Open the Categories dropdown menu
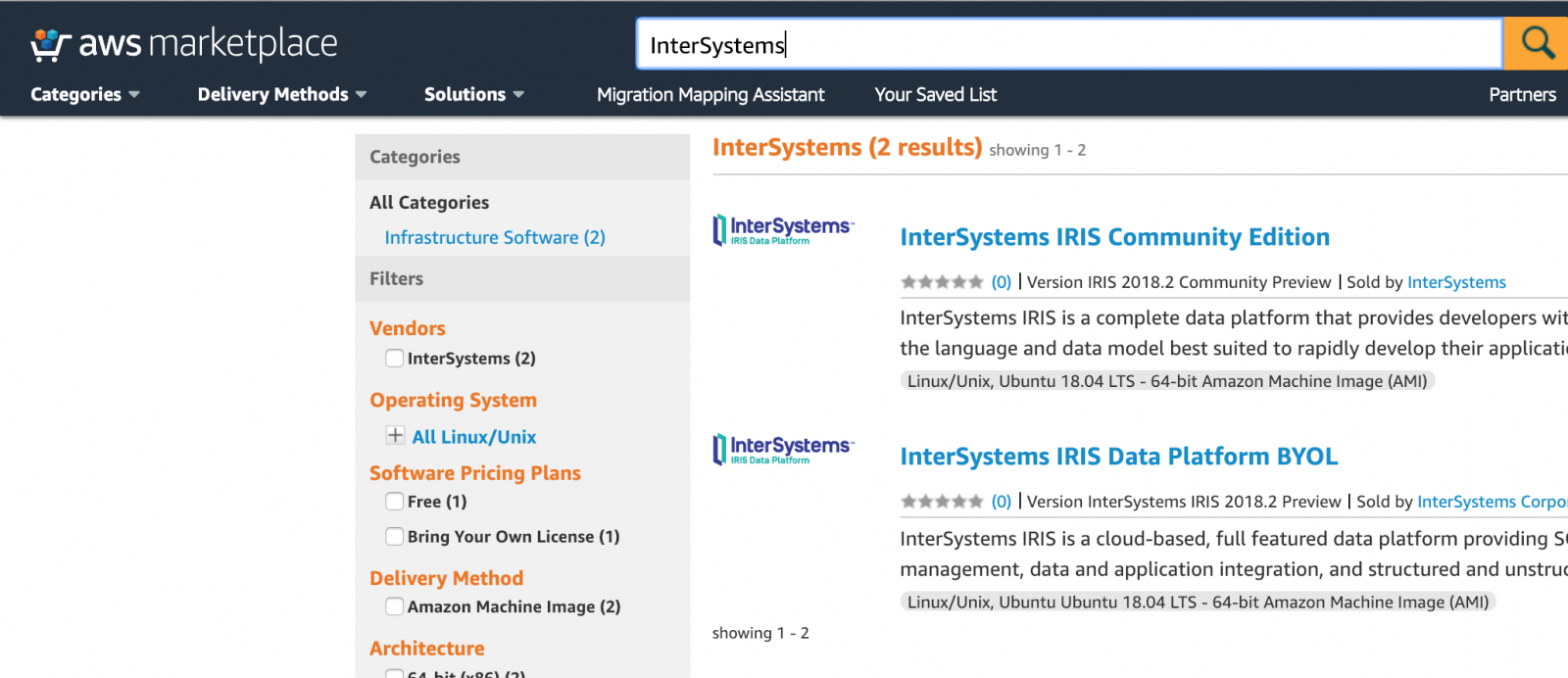 [85, 95]
